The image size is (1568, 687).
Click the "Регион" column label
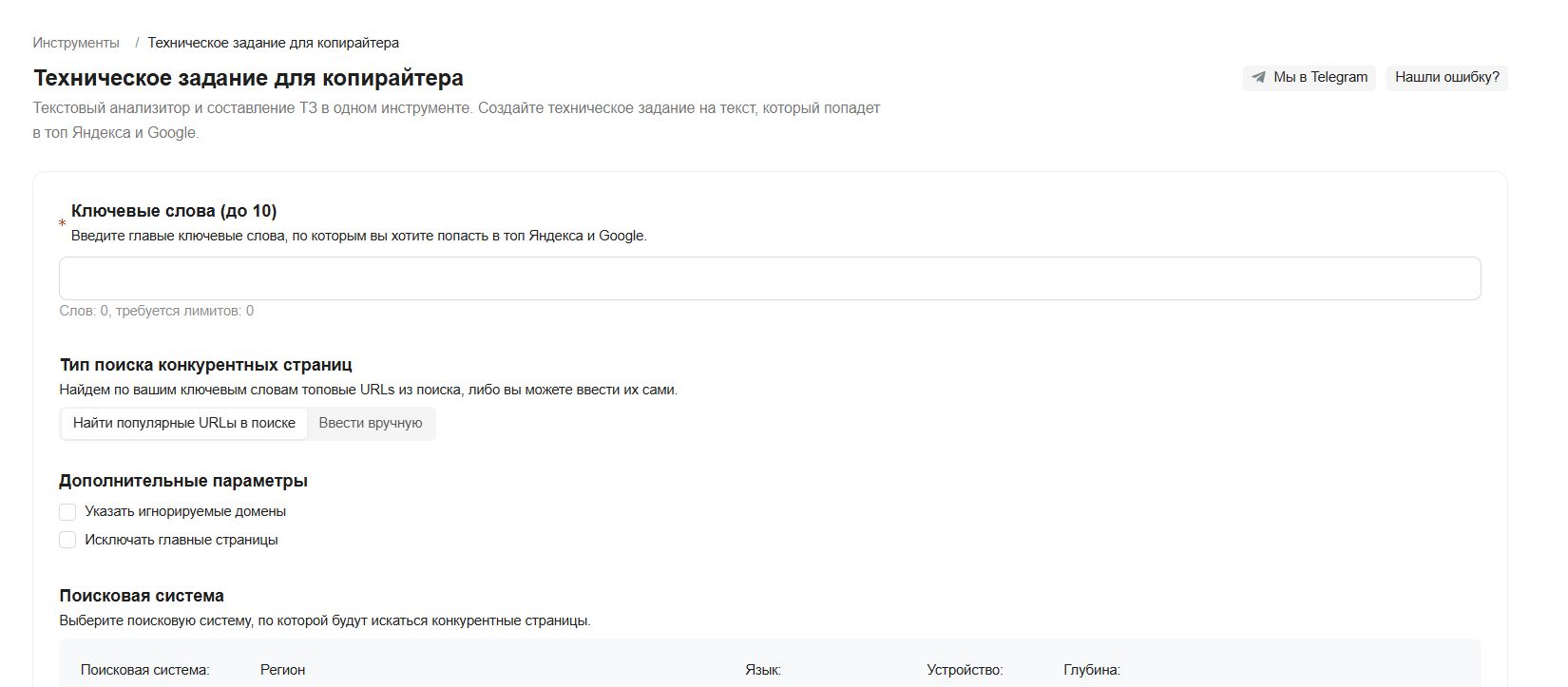[x=282, y=670]
